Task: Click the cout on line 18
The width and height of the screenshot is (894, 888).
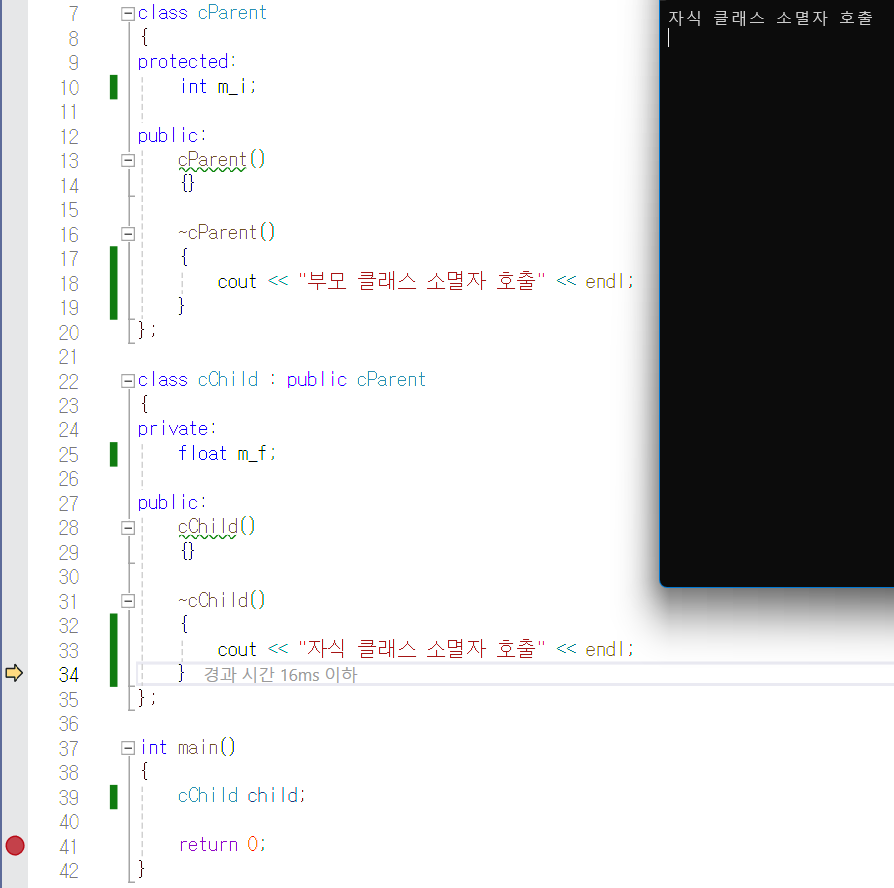Action: [x=237, y=282]
